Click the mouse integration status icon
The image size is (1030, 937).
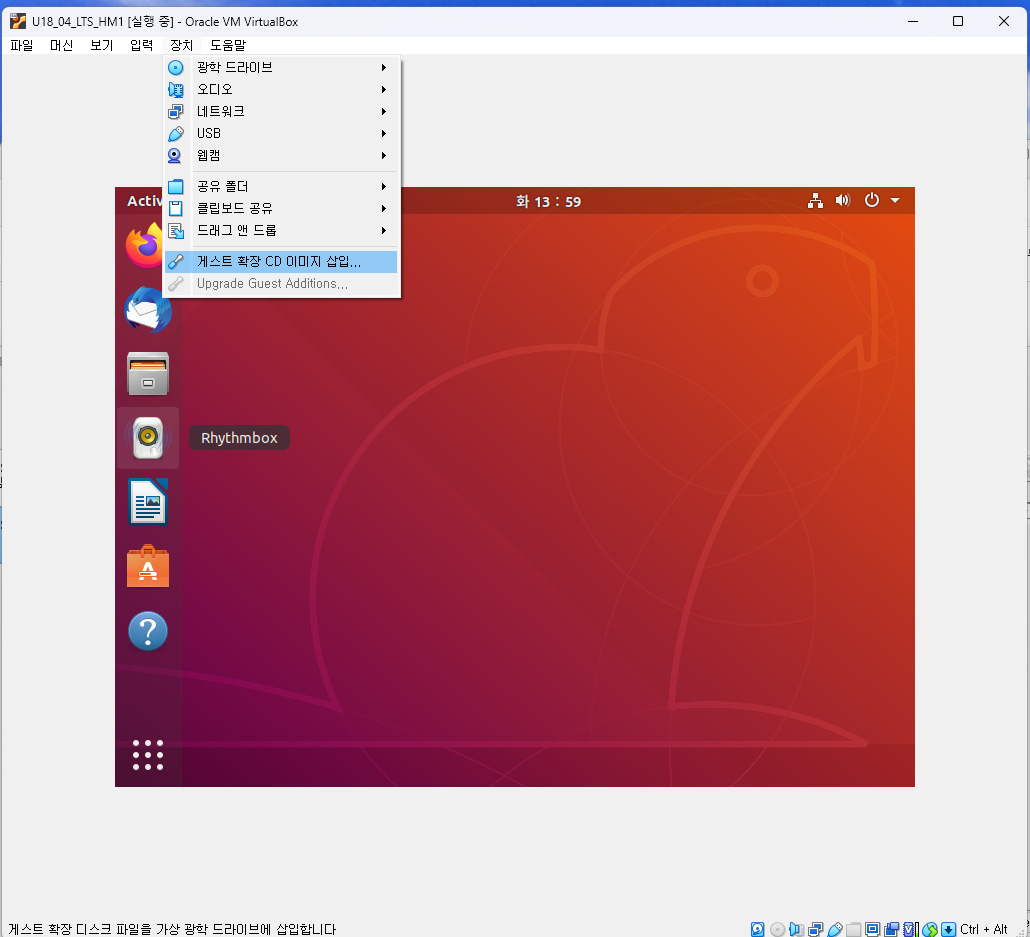coord(930,929)
